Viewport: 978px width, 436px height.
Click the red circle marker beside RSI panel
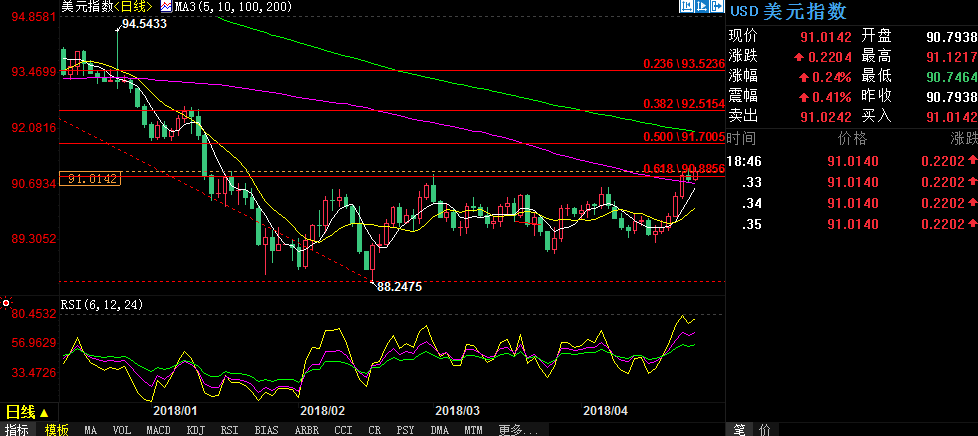[x=6, y=303]
